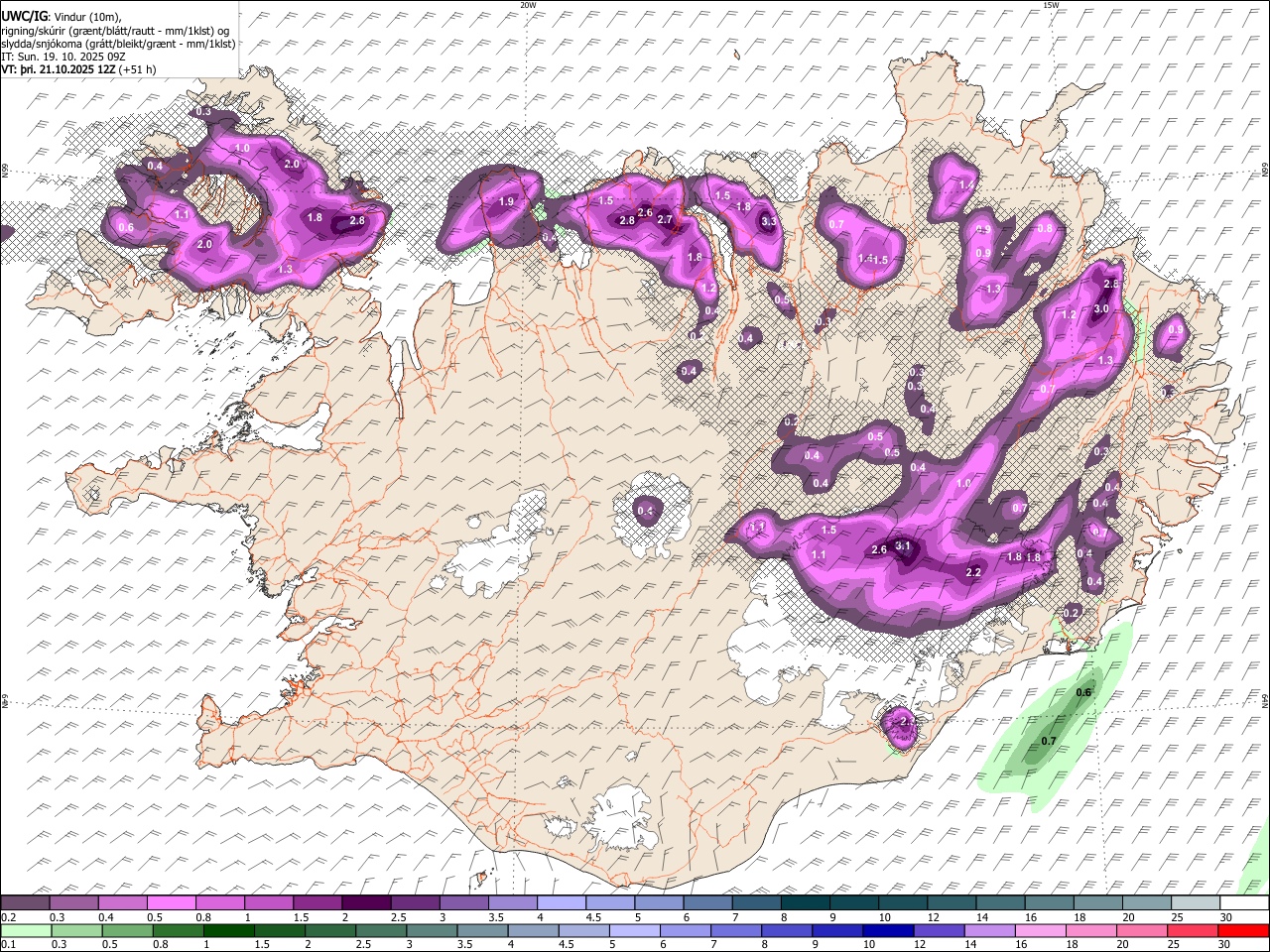Click the '3.3' snowfall value on the map
Image resolution: width=1270 pixels, height=952 pixels.
(768, 222)
